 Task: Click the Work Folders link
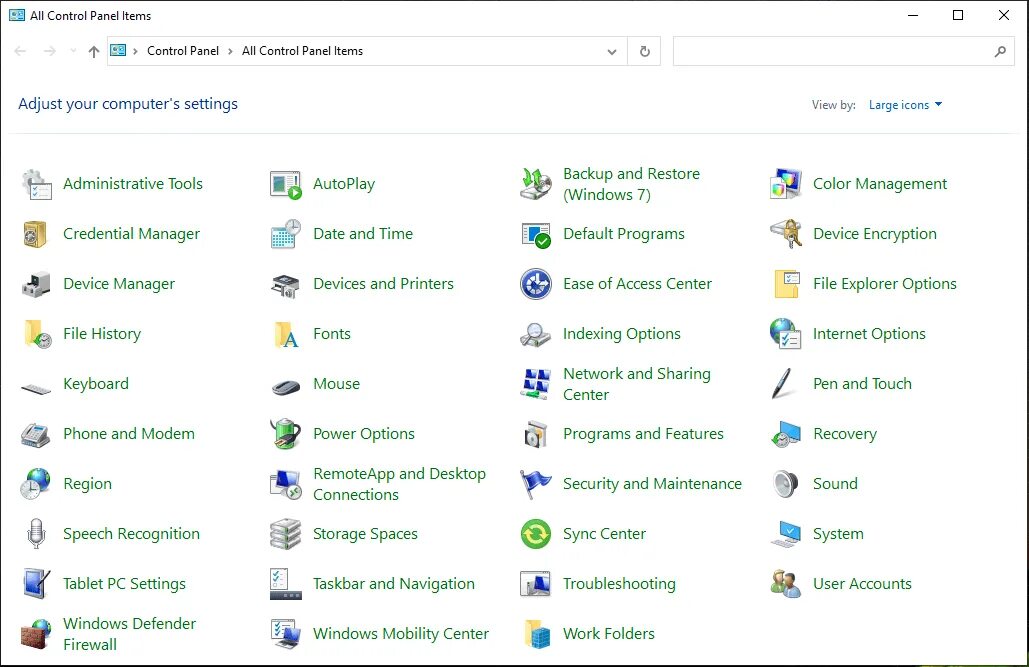coord(609,634)
